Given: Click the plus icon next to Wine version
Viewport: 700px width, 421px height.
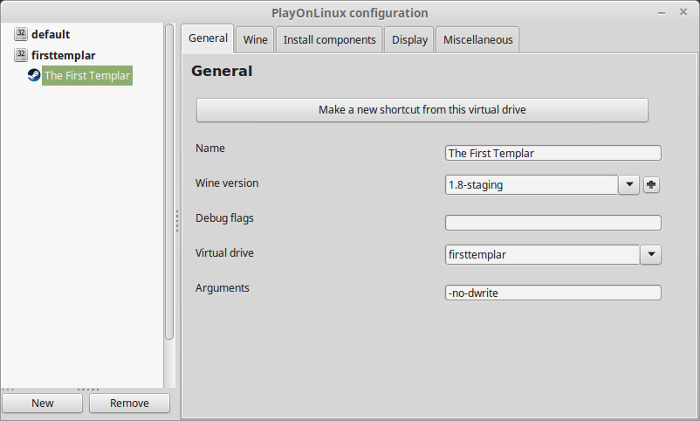Looking at the screenshot, I should pyautogui.click(x=651, y=185).
